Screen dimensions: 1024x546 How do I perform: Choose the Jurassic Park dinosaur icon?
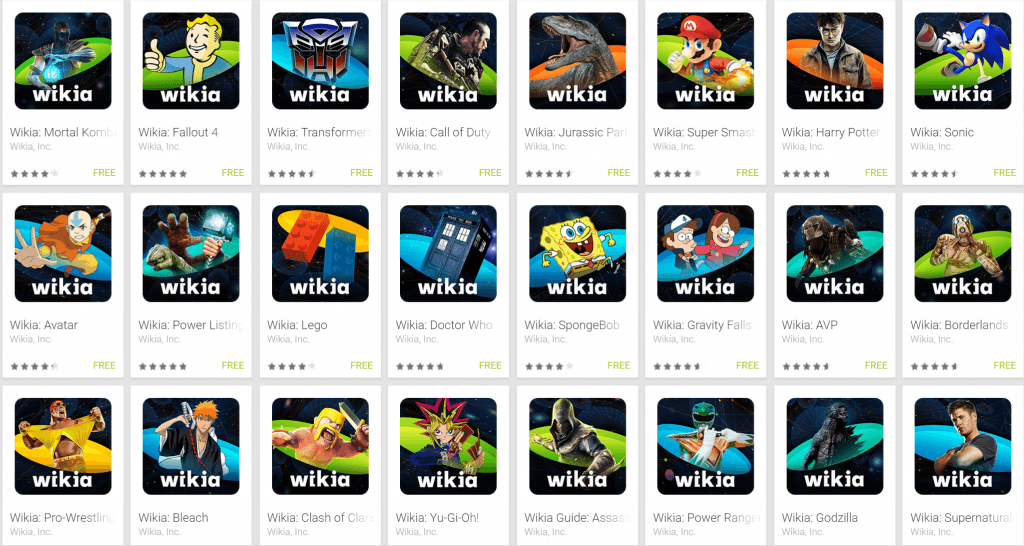point(577,61)
